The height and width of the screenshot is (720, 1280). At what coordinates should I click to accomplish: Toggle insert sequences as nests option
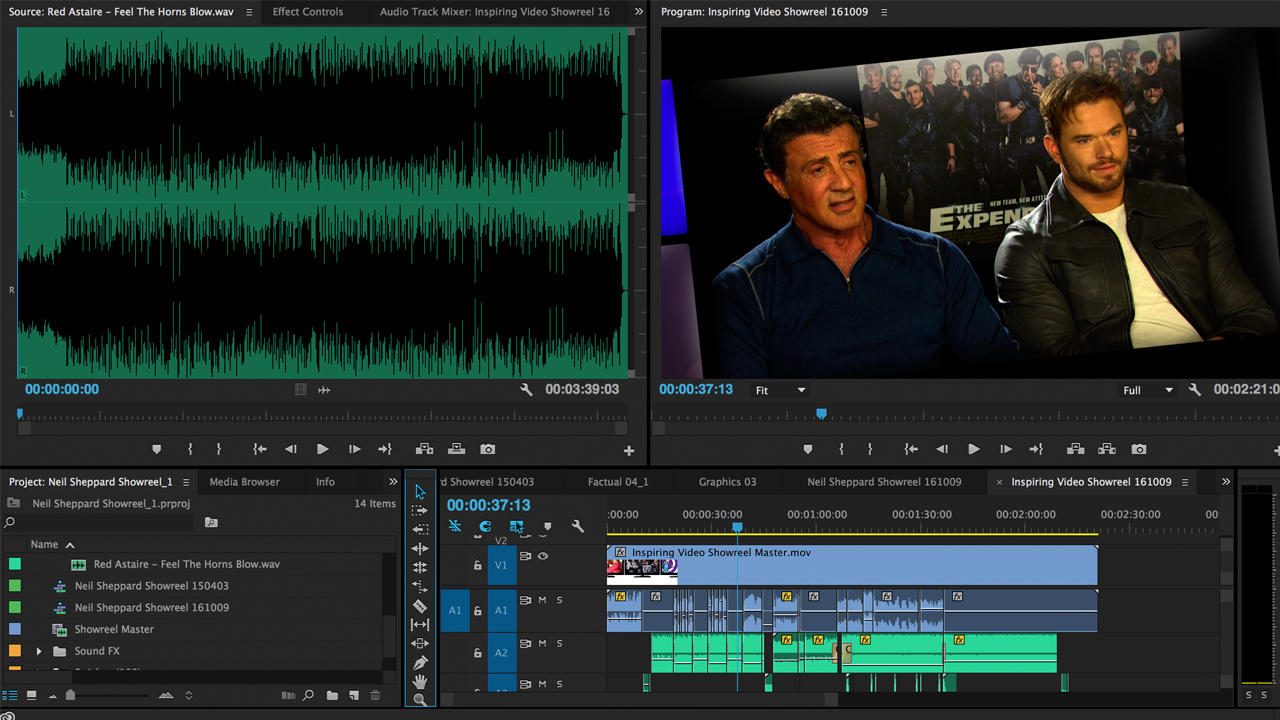tap(454, 526)
